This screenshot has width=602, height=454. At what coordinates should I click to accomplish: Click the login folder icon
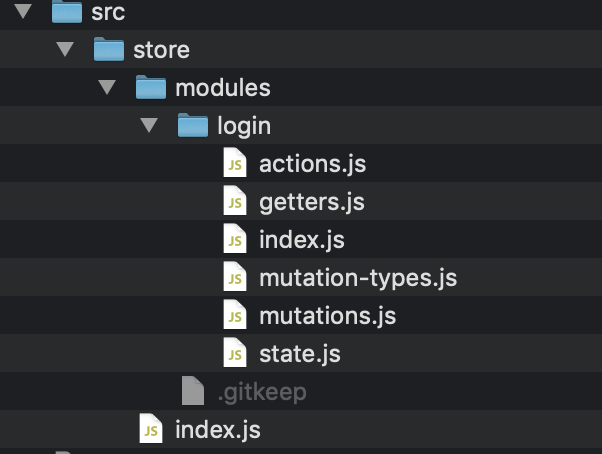(x=192, y=126)
